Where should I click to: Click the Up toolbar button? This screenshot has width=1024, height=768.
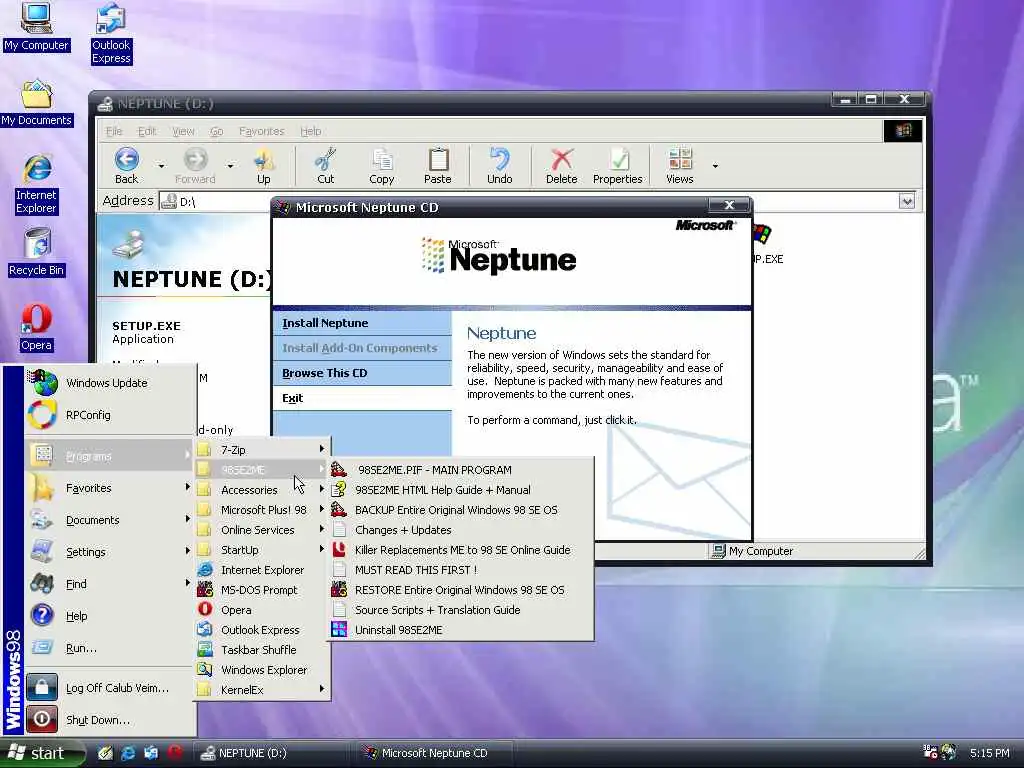coord(263,165)
